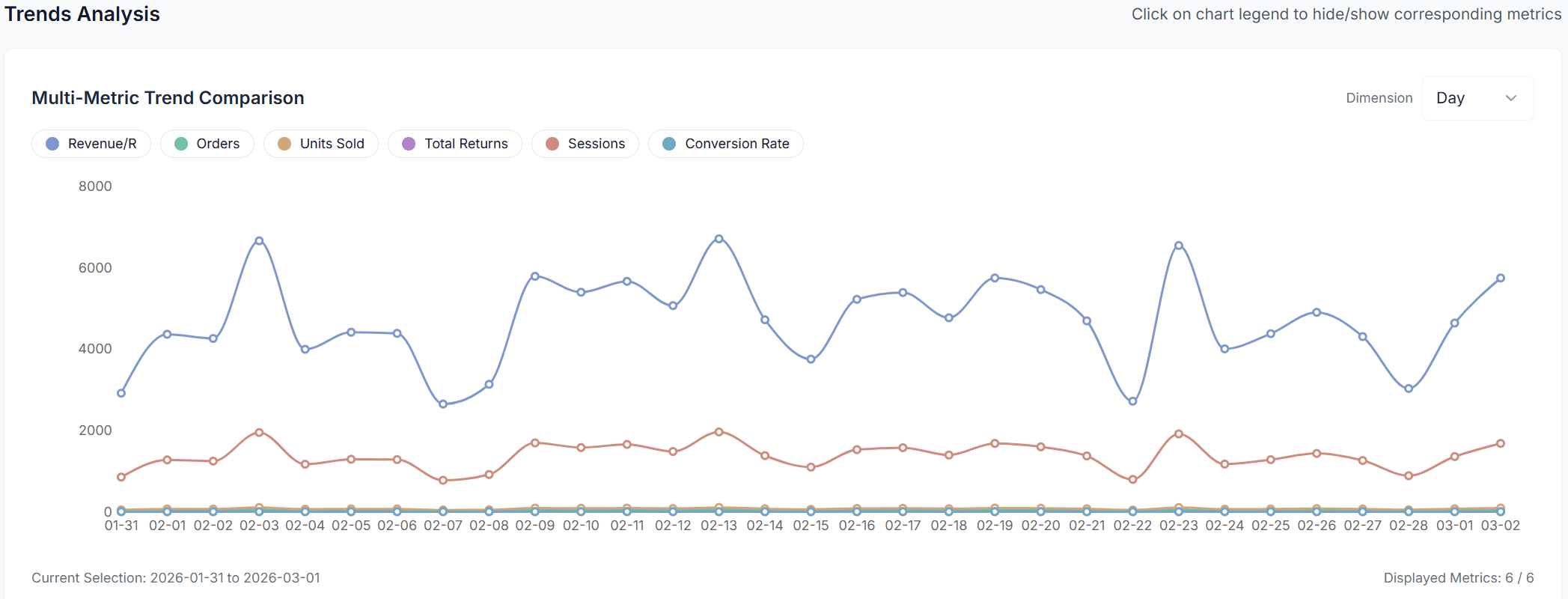Click the orange Units Sold legend dot

pyautogui.click(x=284, y=144)
